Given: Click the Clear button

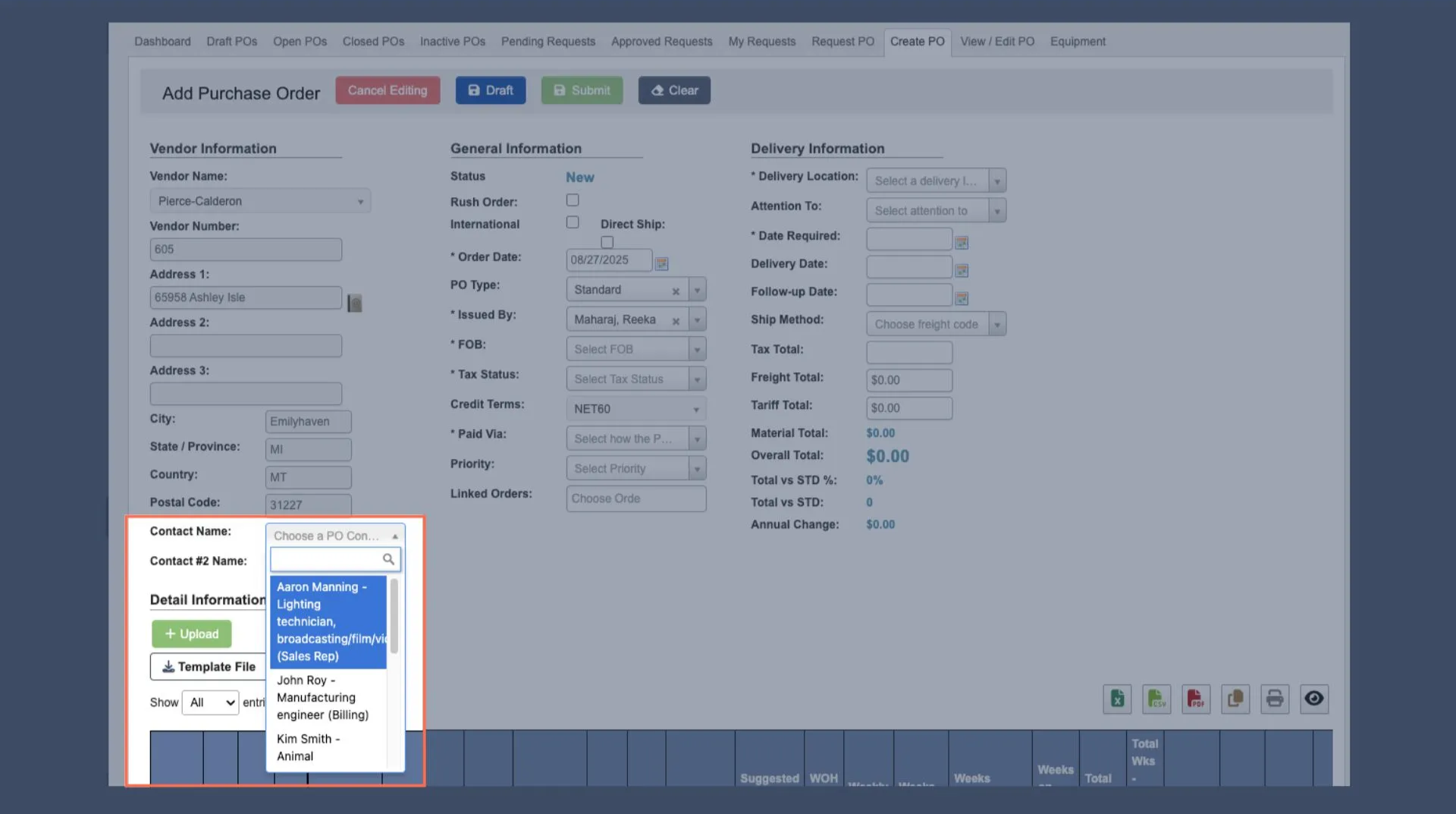Looking at the screenshot, I should (x=674, y=90).
